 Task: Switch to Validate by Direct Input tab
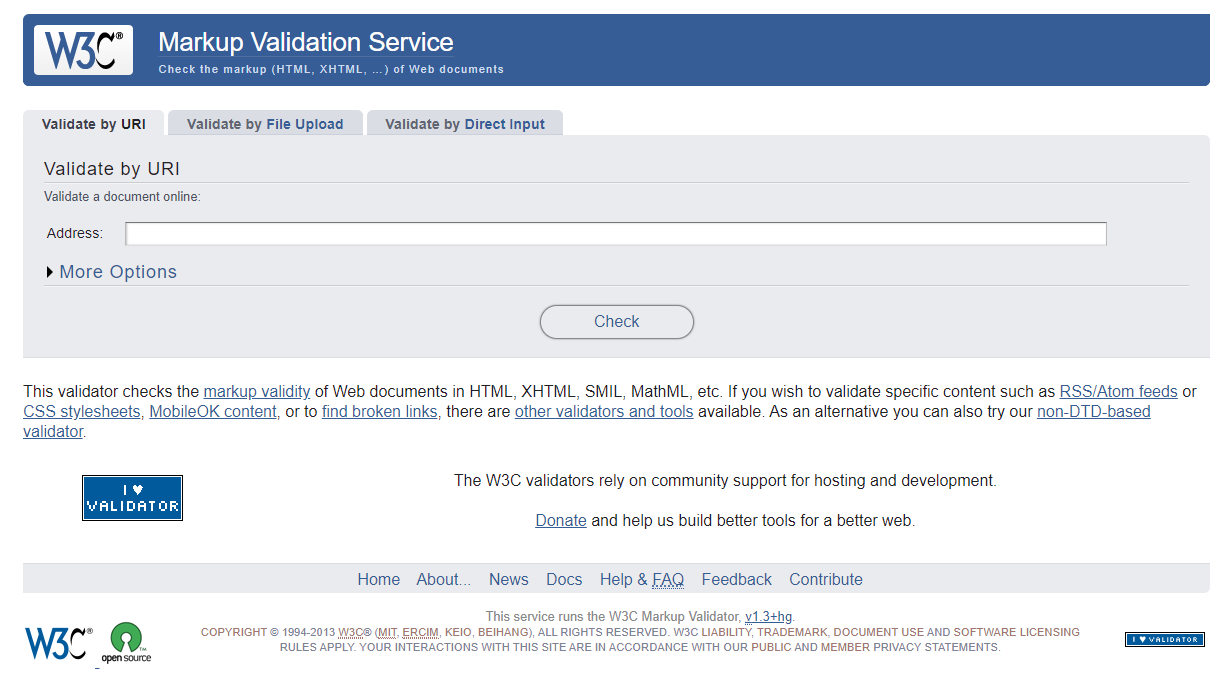[x=465, y=124]
